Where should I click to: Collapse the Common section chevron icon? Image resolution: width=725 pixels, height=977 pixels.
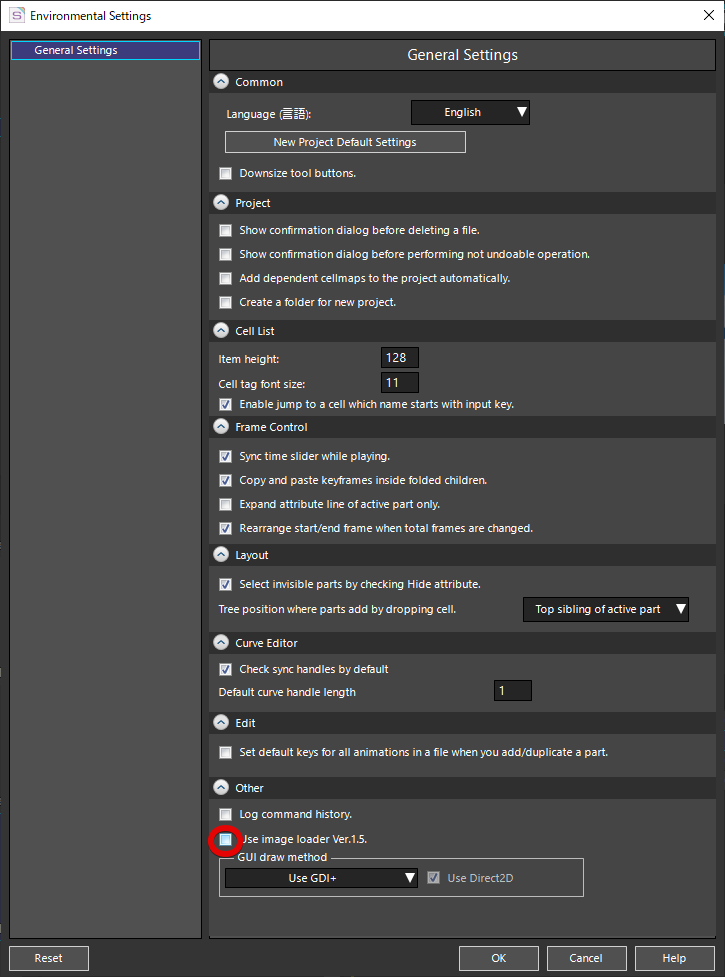point(221,82)
